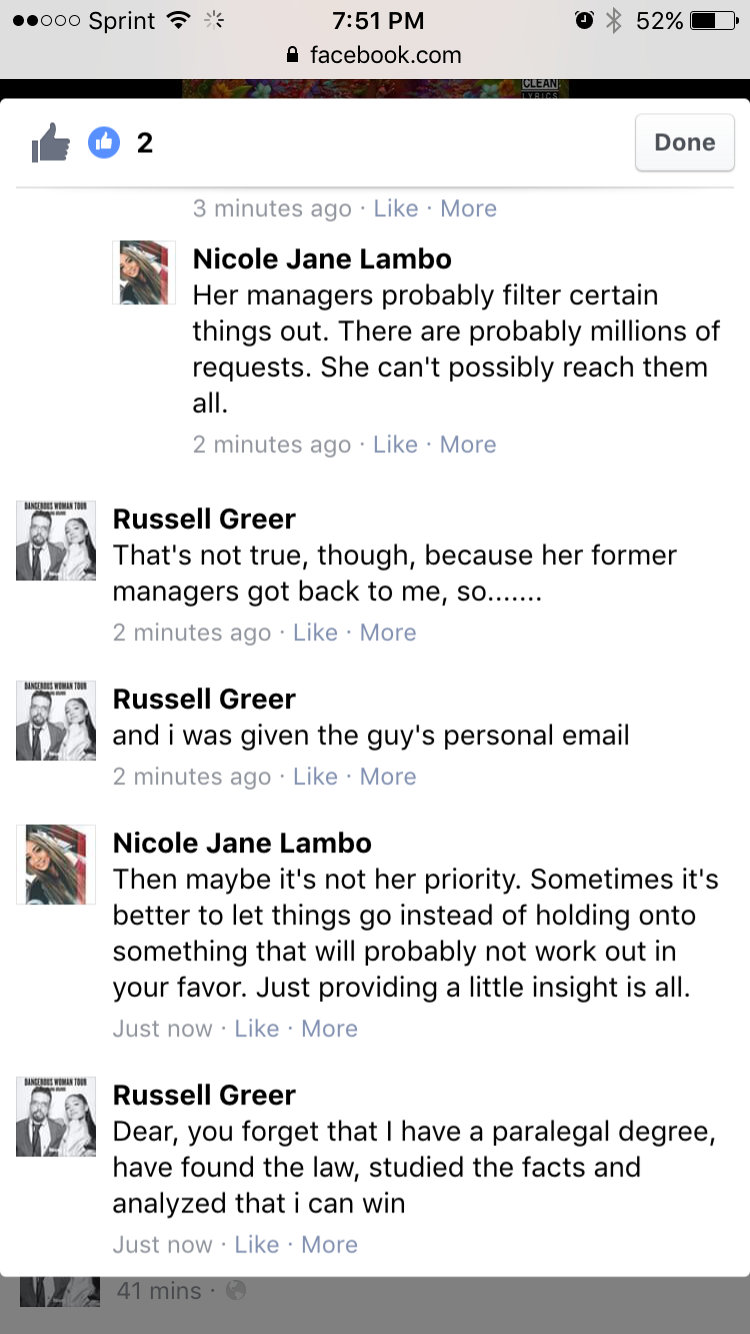Screen dimensions: 750x1334
Task: Tap the globe privacy icon beside 41 mins
Action: pyautogui.click(x=236, y=1291)
